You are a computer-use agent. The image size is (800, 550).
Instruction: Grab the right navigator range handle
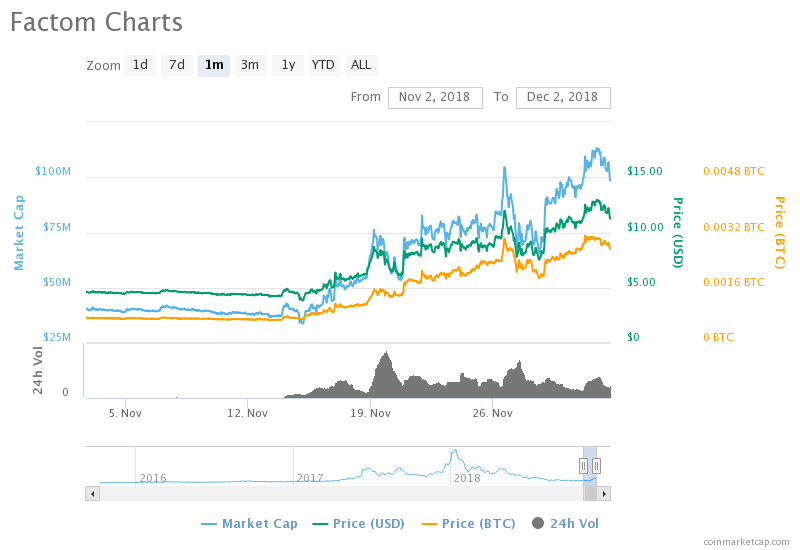[x=596, y=465]
